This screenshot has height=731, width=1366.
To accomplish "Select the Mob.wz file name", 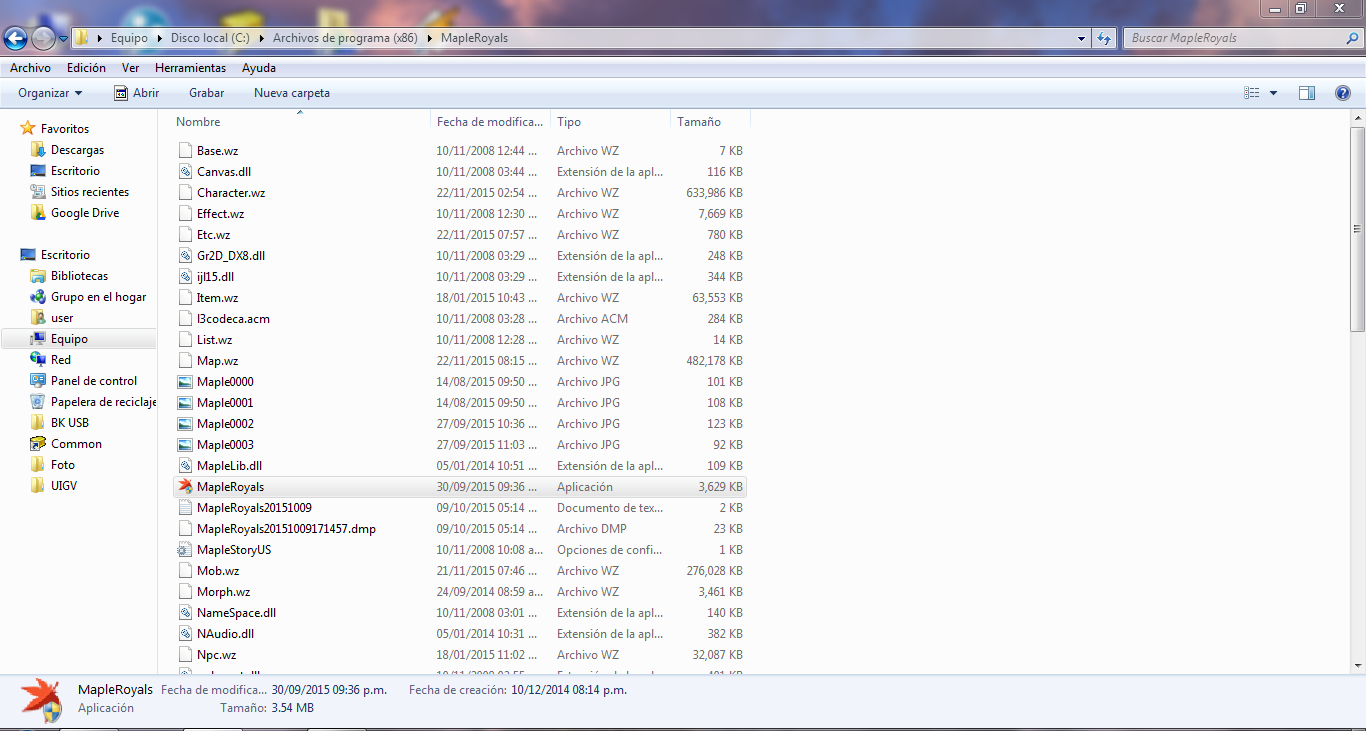I will pos(218,571).
